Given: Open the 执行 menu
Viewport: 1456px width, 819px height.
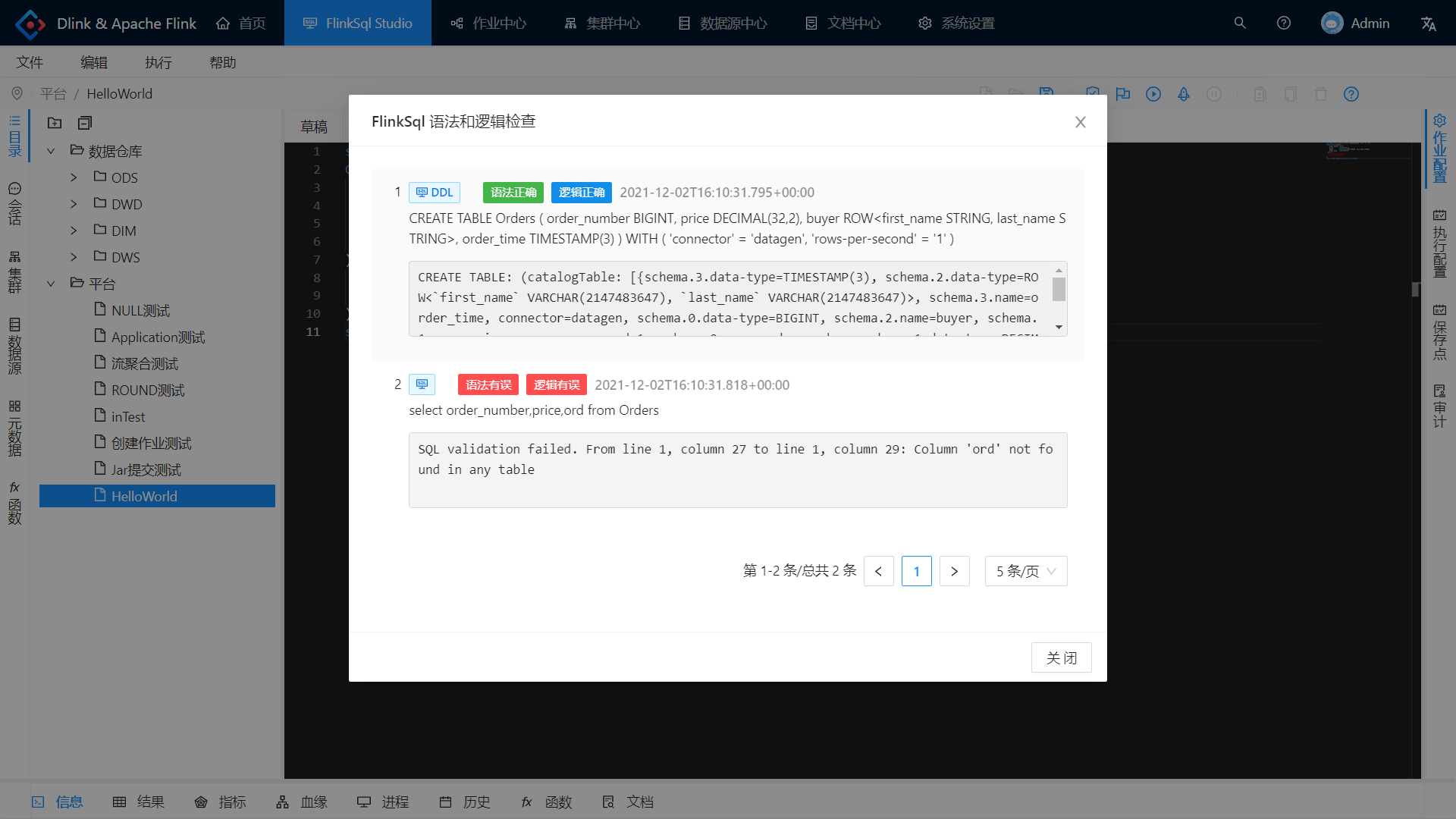Looking at the screenshot, I should pos(158,62).
